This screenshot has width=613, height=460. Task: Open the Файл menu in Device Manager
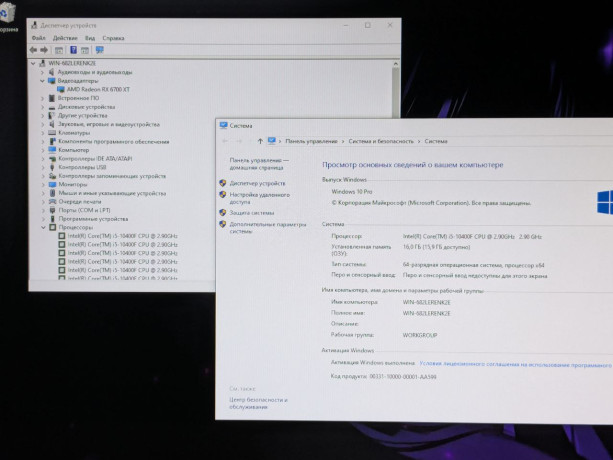(38, 38)
